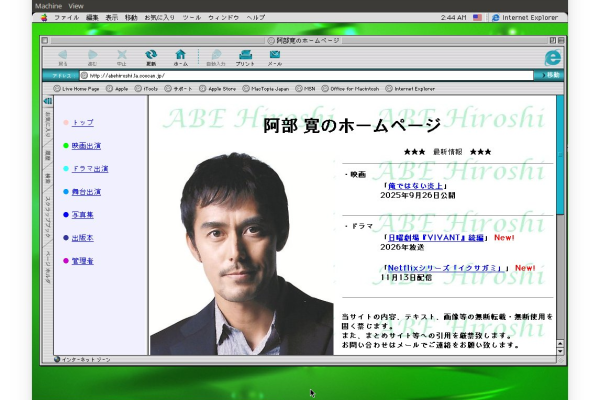Open Office for Macintosh favorite
Screen dimensions: 600x400
click(x=350, y=89)
